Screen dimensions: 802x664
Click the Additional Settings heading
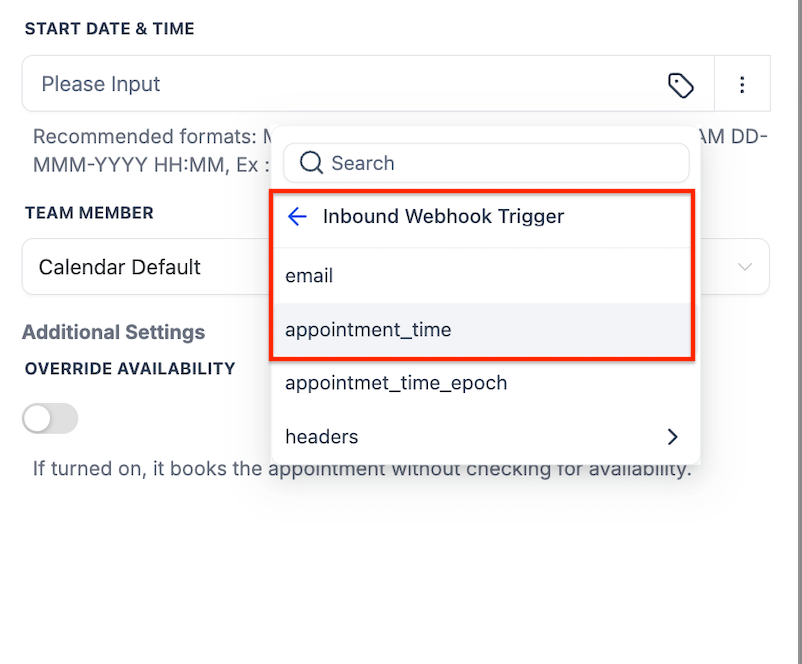point(113,332)
